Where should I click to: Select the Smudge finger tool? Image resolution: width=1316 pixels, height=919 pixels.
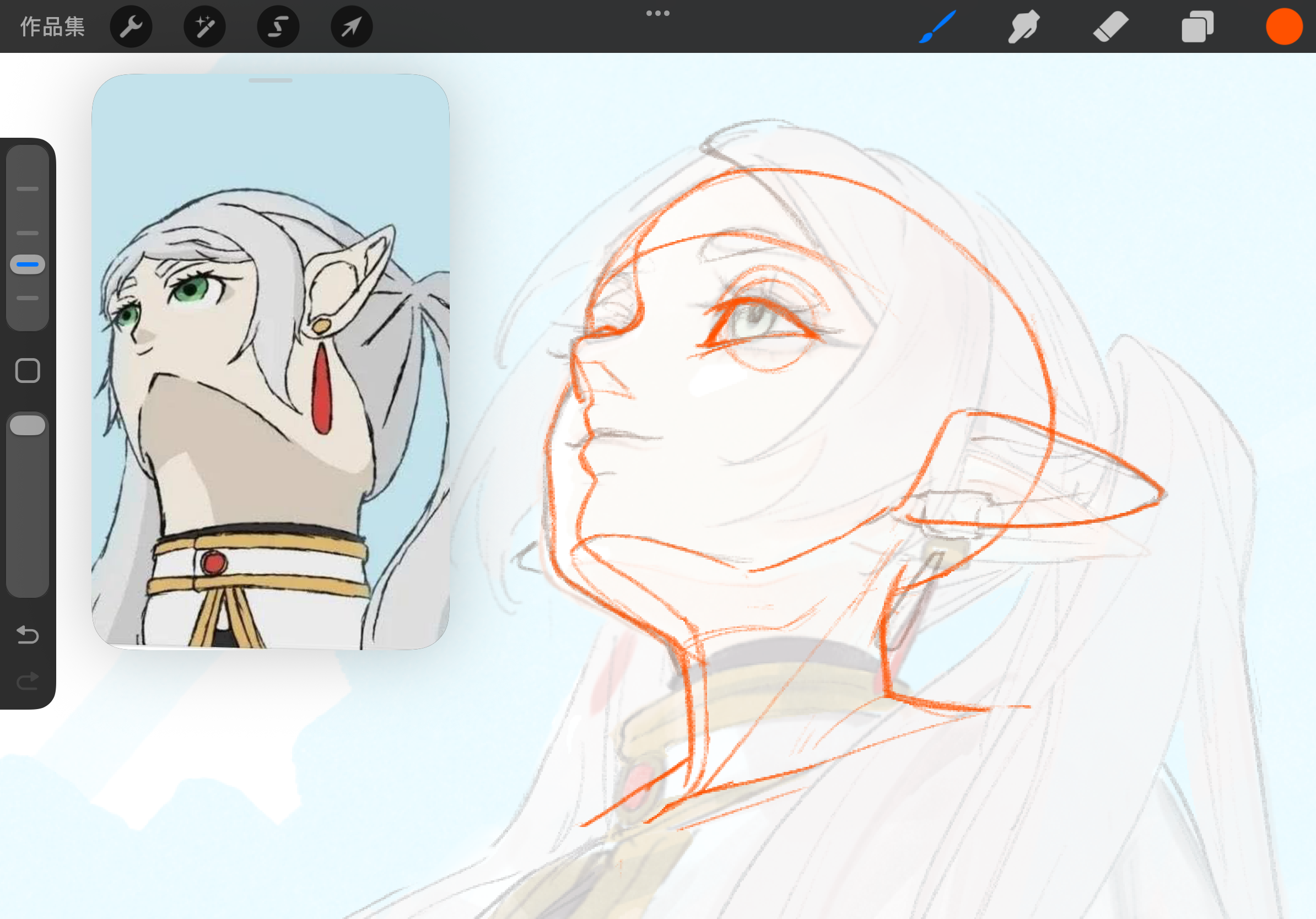[x=1024, y=27]
